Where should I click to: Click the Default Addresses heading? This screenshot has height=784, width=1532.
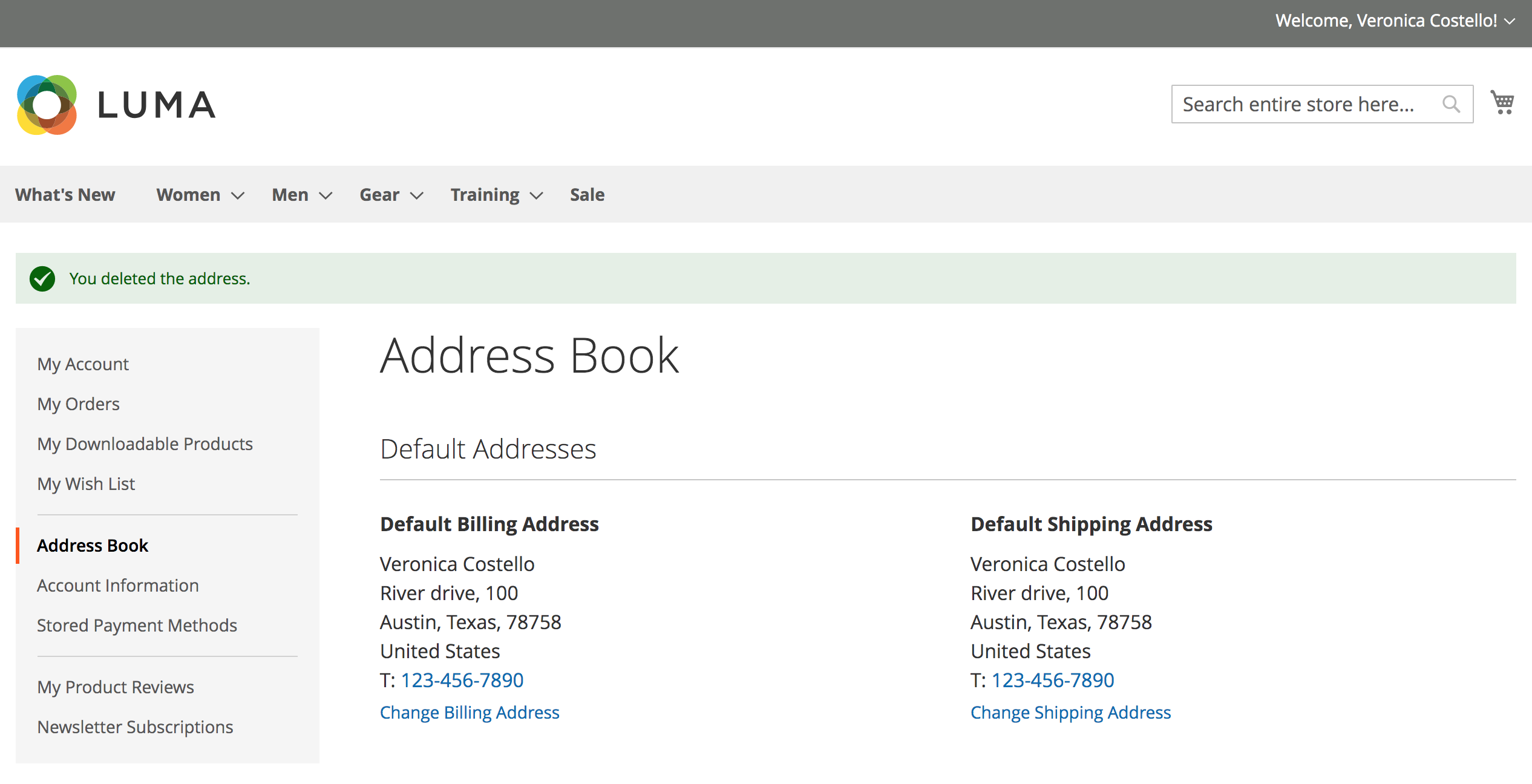pos(488,449)
